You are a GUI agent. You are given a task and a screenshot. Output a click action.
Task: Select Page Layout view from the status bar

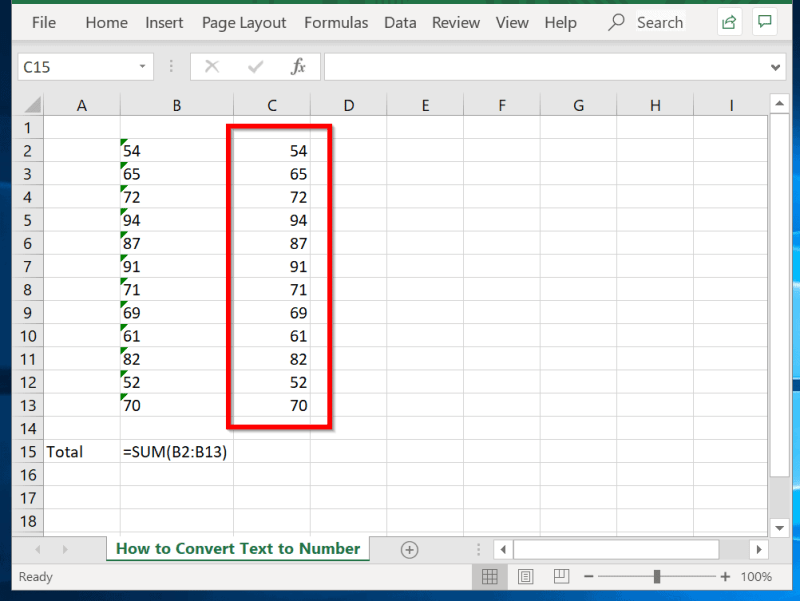[525, 576]
